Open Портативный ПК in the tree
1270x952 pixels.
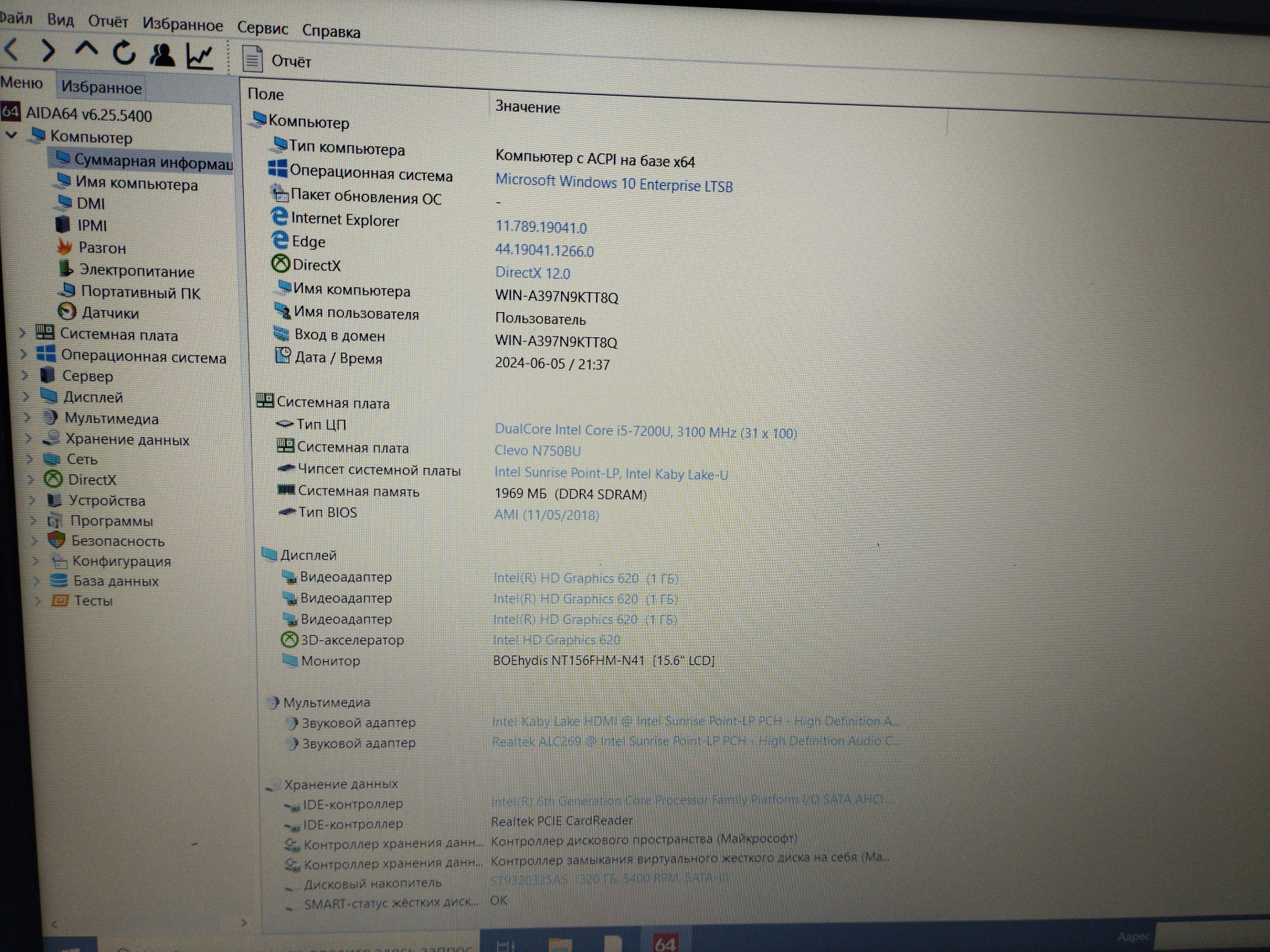click(130, 292)
